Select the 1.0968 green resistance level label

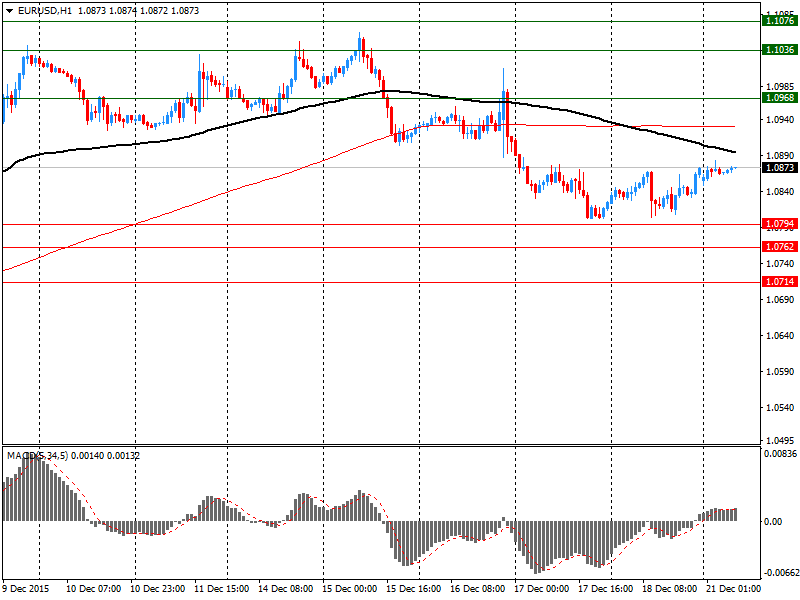pyautogui.click(x=779, y=97)
